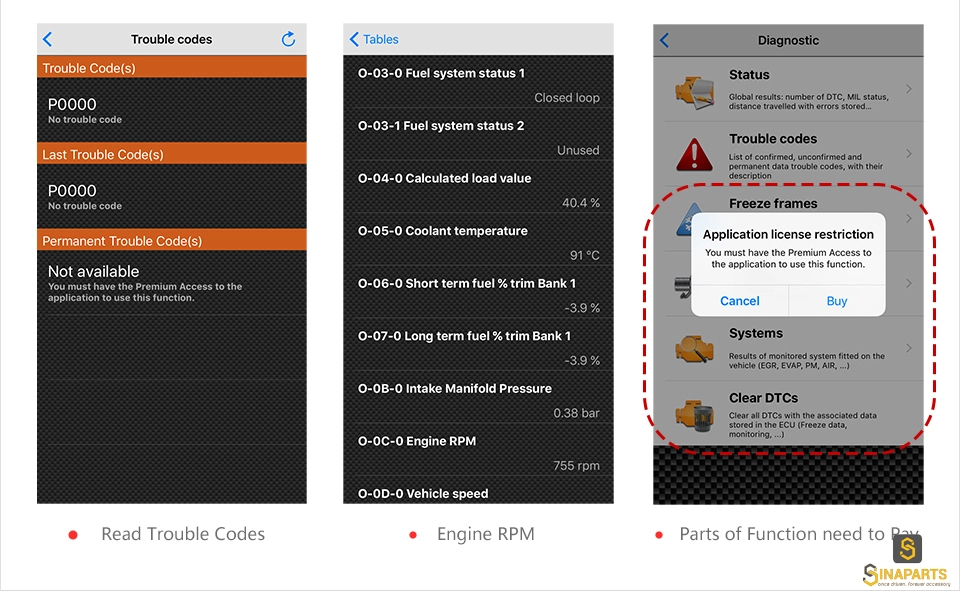
Task: Select the Trouble Code(s) orange header
Action: click(172, 68)
